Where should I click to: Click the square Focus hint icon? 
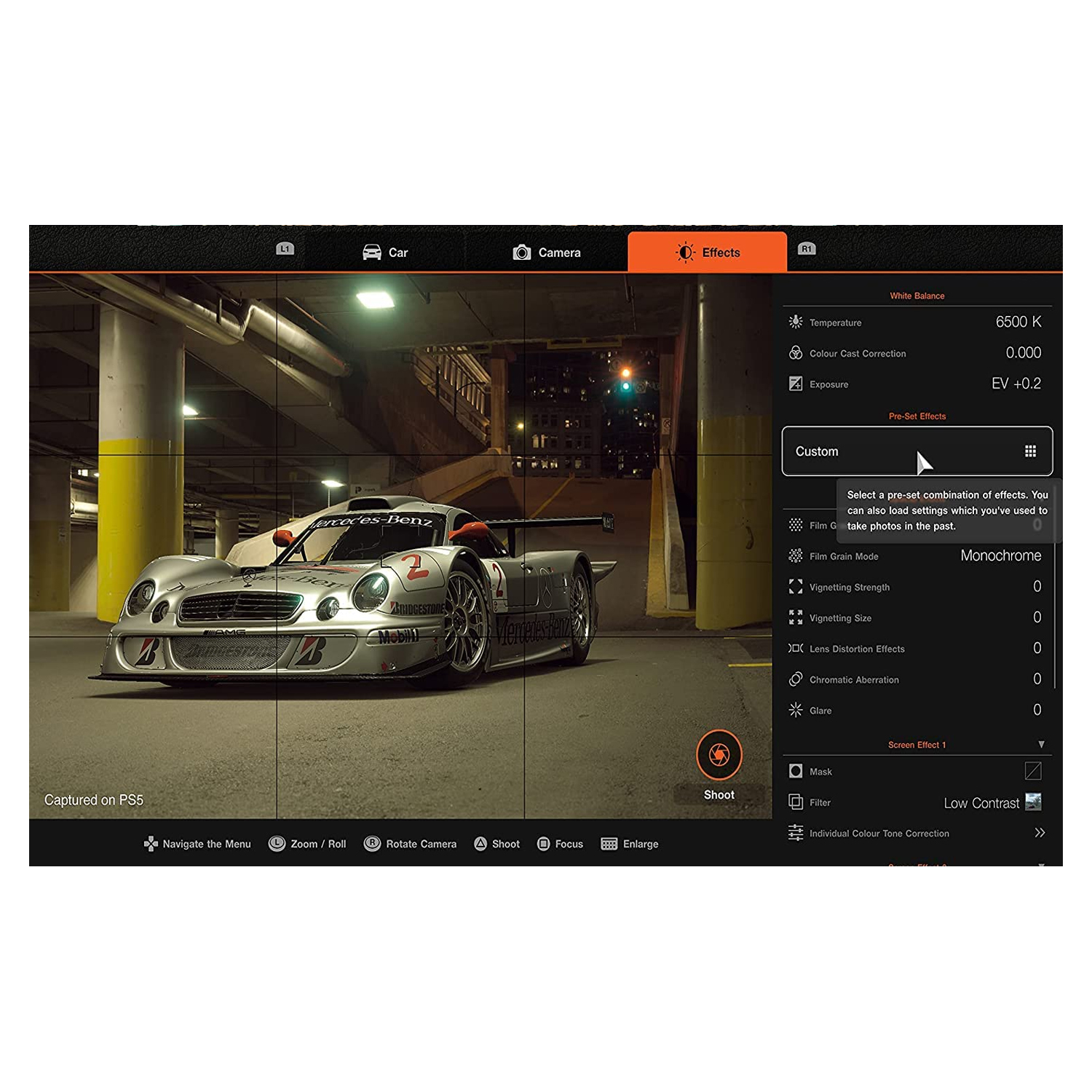[x=543, y=844]
